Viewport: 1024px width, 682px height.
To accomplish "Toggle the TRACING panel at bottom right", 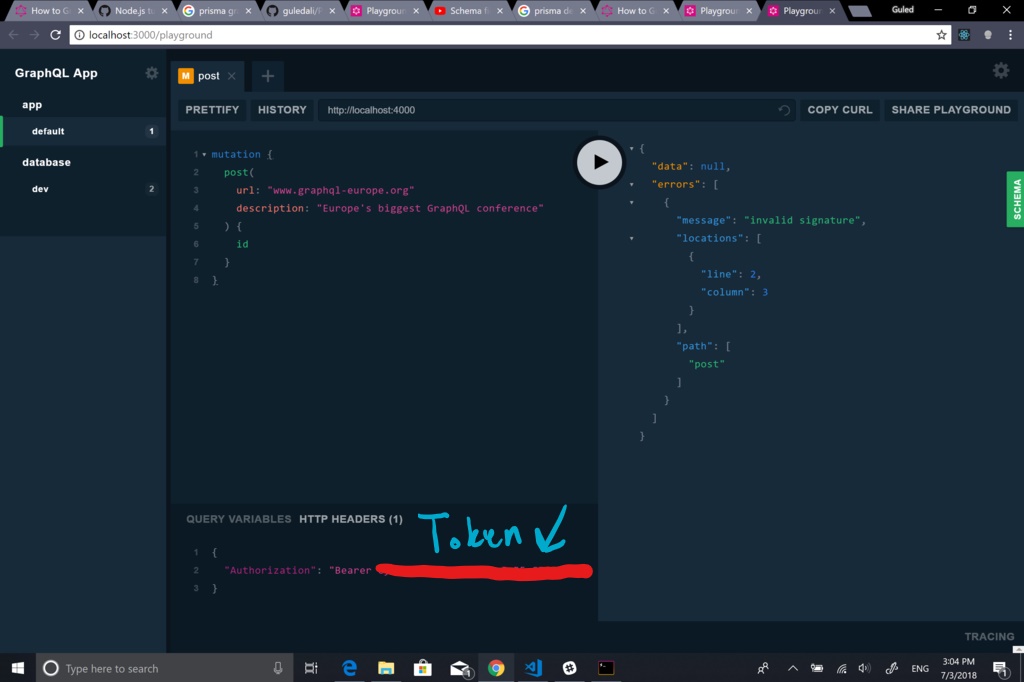I will [x=988, y=636].
